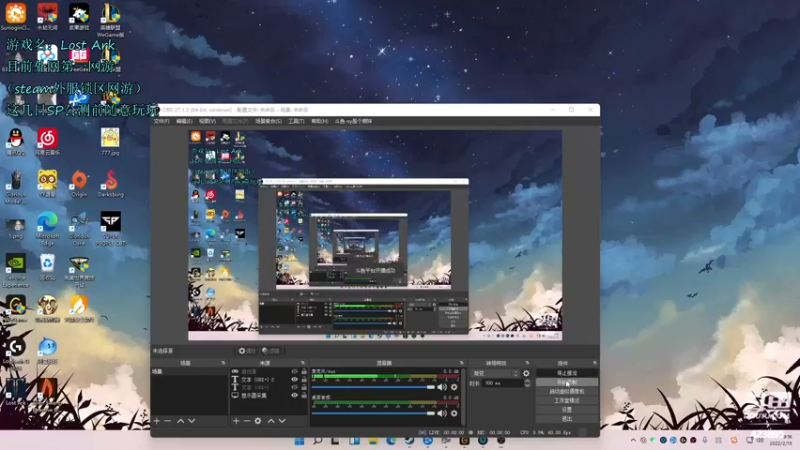The image size is (800, 450).
Task: Open SunloginClient desktop icon
Action: [16, 16]
